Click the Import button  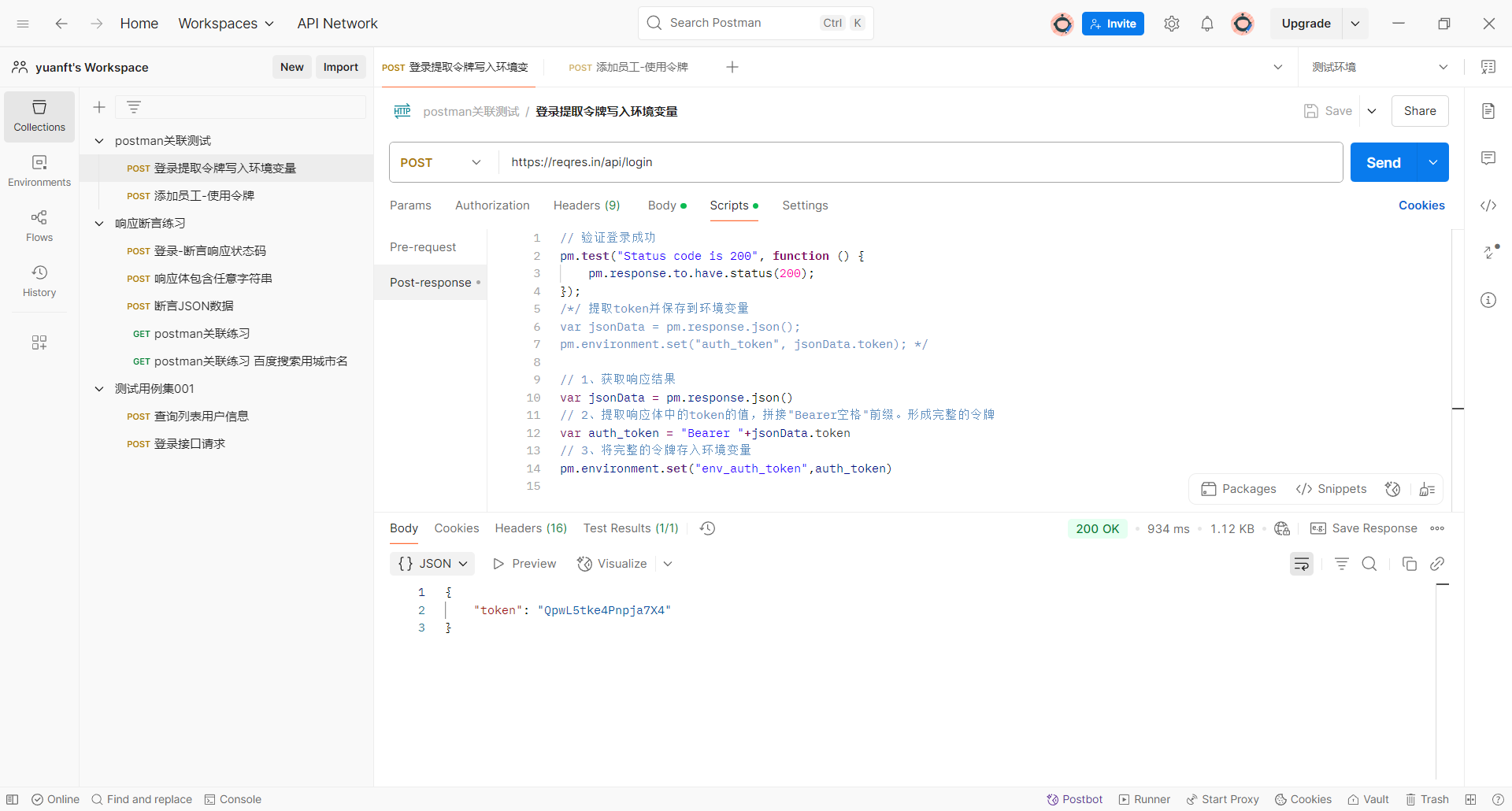(x=340, y=67)
